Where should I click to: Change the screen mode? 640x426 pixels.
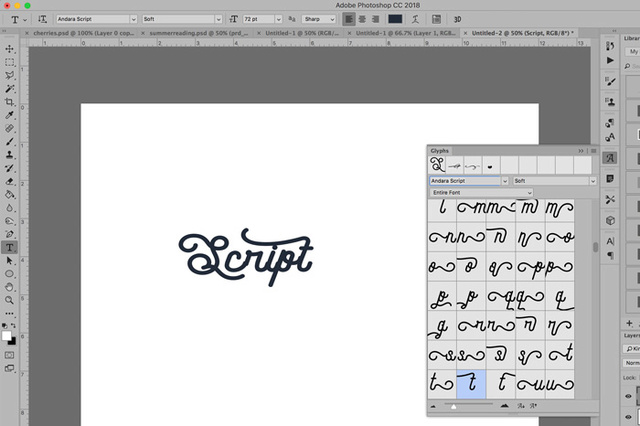pyautogui.click(x=9, y=368)
